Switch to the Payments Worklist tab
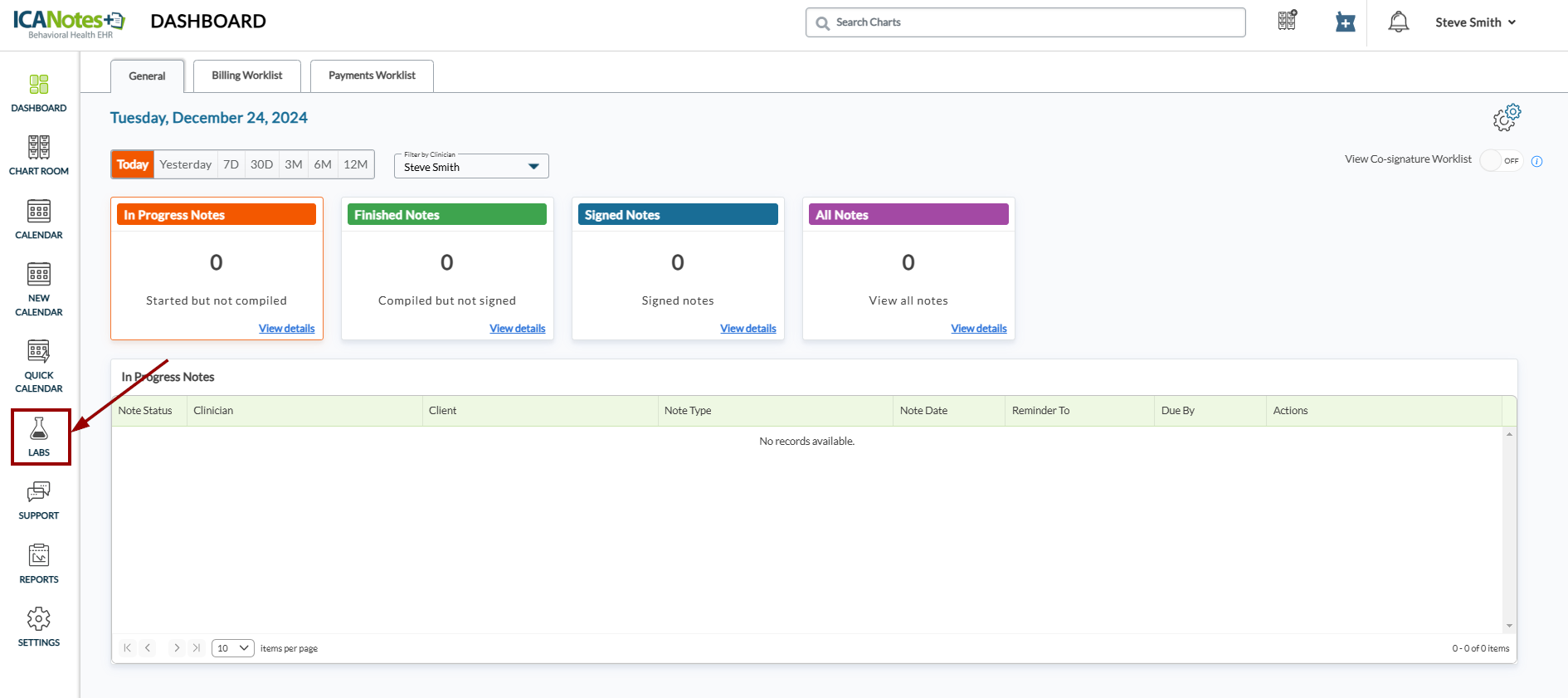The height and width of the screenshot is (698, 1568). point(372,76)
